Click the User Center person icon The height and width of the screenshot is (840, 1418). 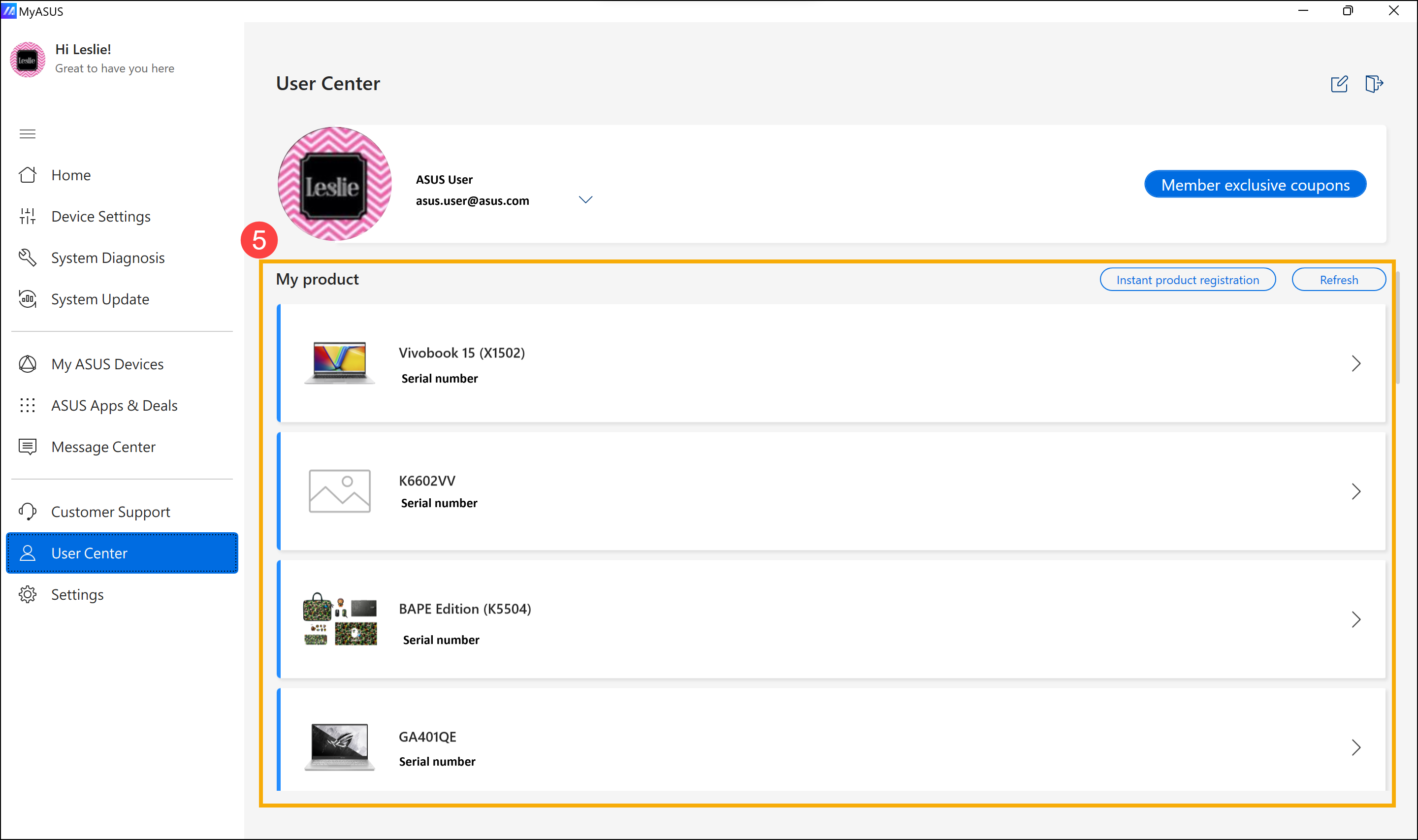pos(27,553)
